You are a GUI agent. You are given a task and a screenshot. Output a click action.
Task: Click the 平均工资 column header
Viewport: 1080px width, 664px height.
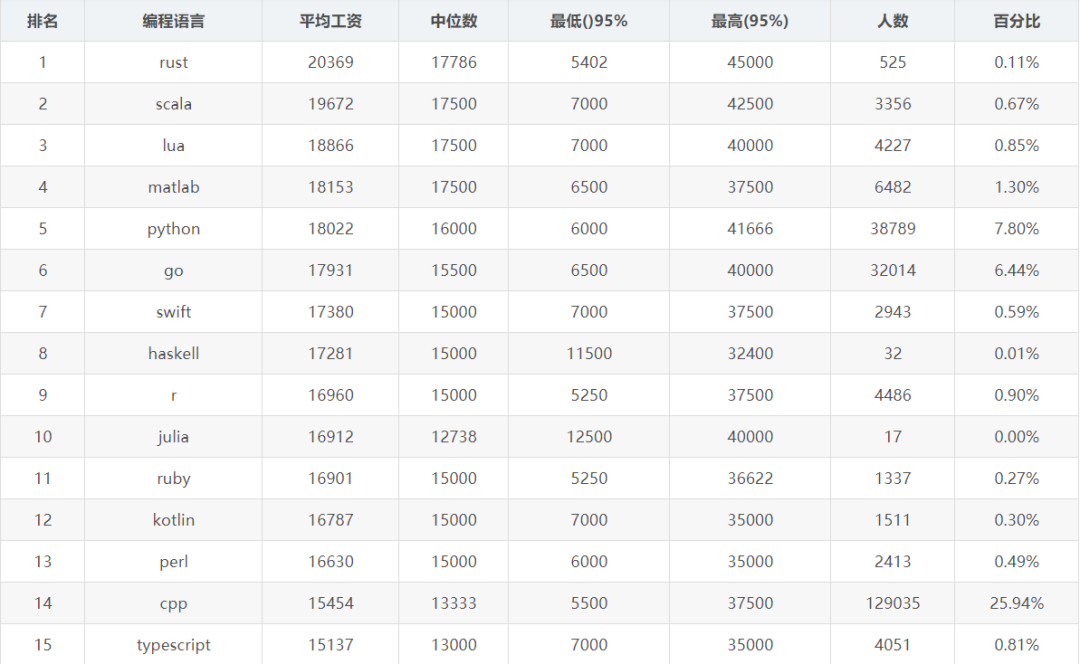pyautogui.click(x=331, y=21)
